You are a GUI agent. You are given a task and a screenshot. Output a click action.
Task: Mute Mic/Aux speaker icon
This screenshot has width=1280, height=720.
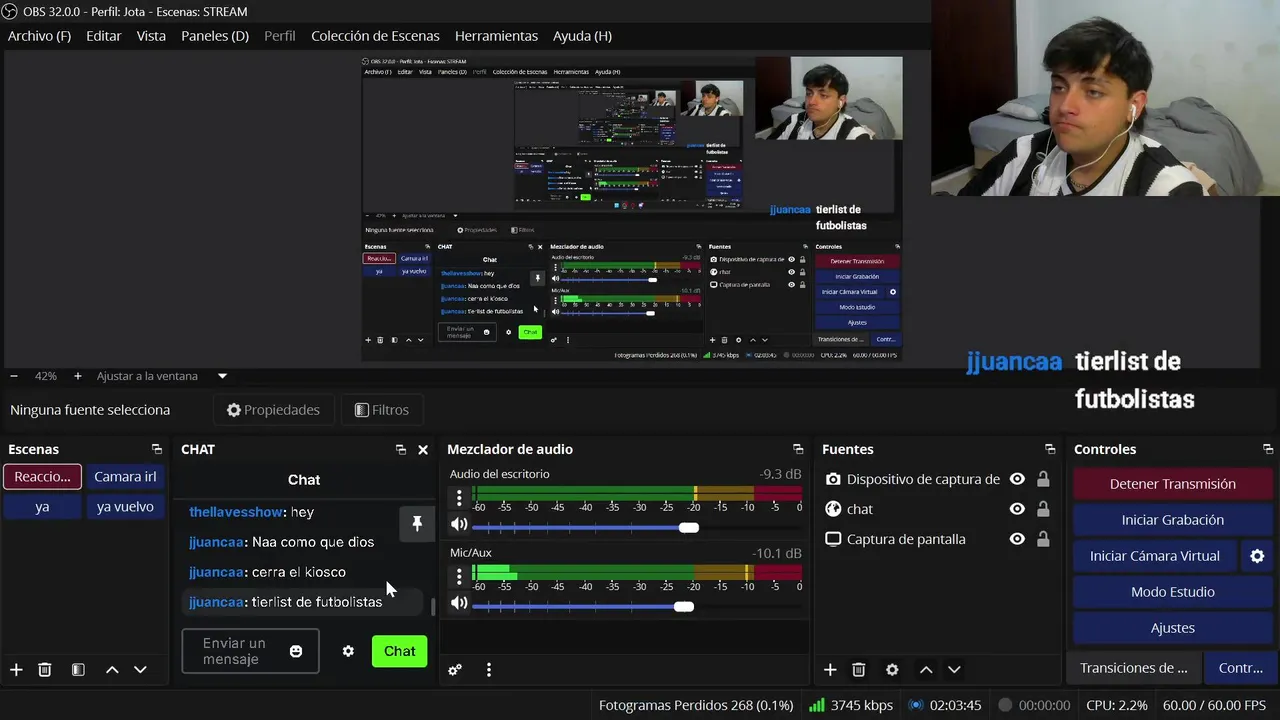click(x=459, y=603)
